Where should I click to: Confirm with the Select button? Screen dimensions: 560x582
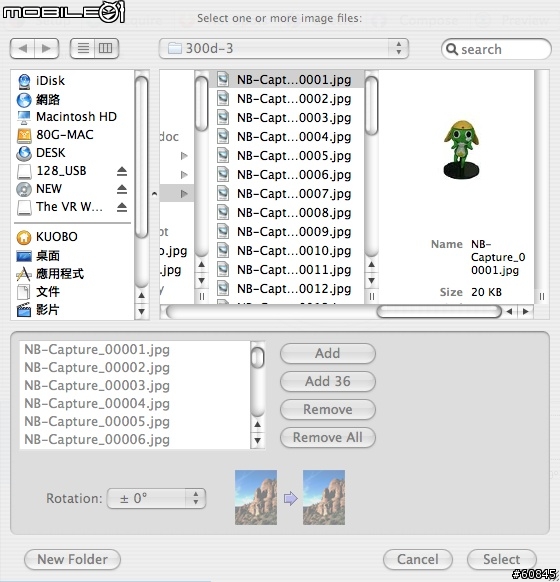click(502, 559)
